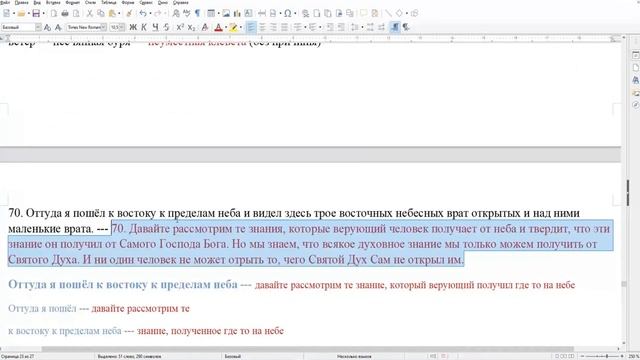Click the horizontal scrollbar thumb
This screenshot has width=640, height=360.
click(x=308, y=349)
